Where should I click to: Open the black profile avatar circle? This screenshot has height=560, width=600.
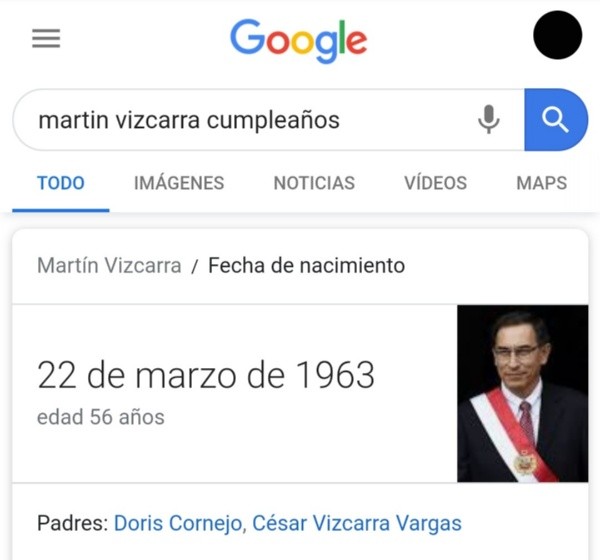pos(558,35)
